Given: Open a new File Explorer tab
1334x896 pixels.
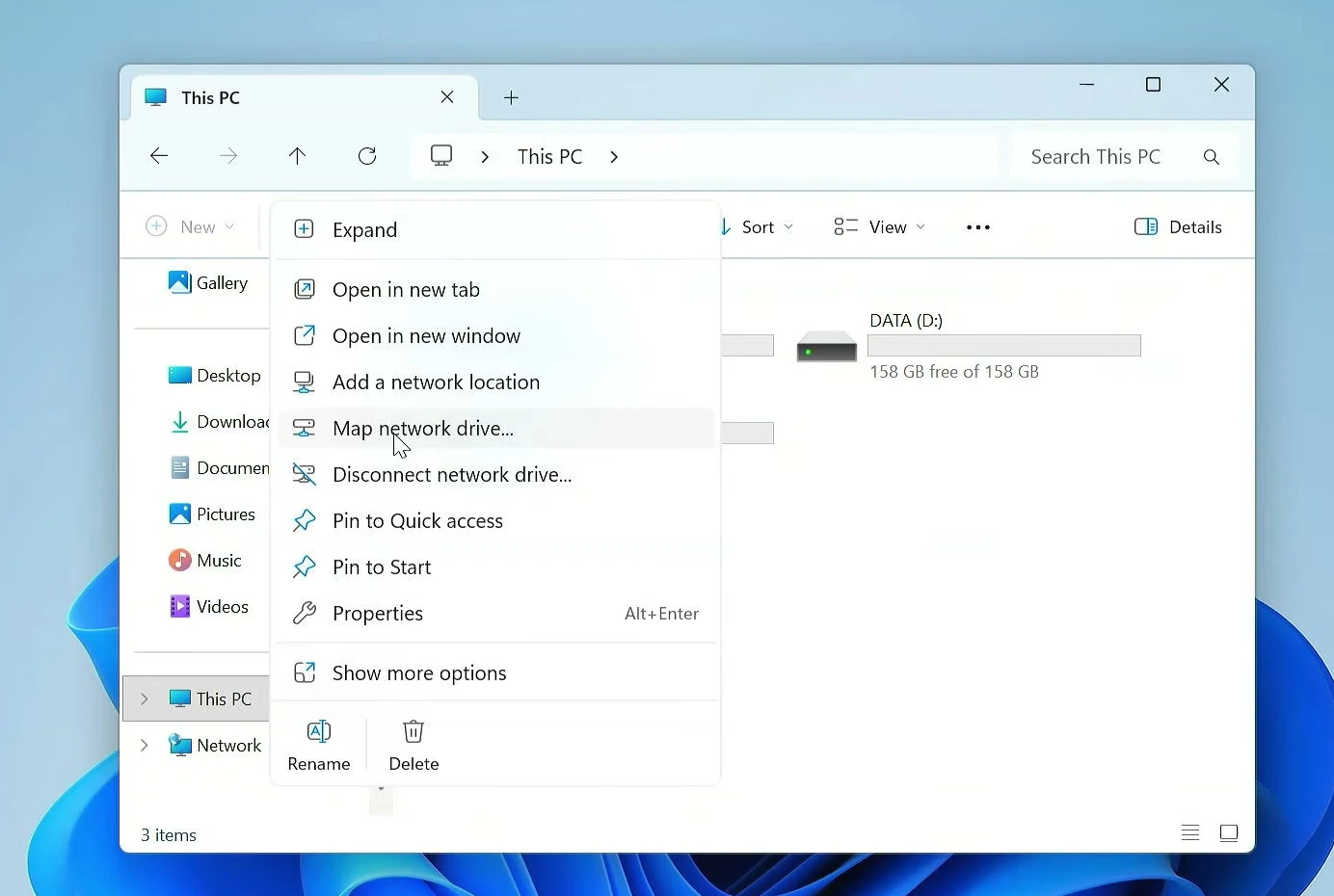Looking at the screenshot, I should pyautogui.click(x=511, y=97).
